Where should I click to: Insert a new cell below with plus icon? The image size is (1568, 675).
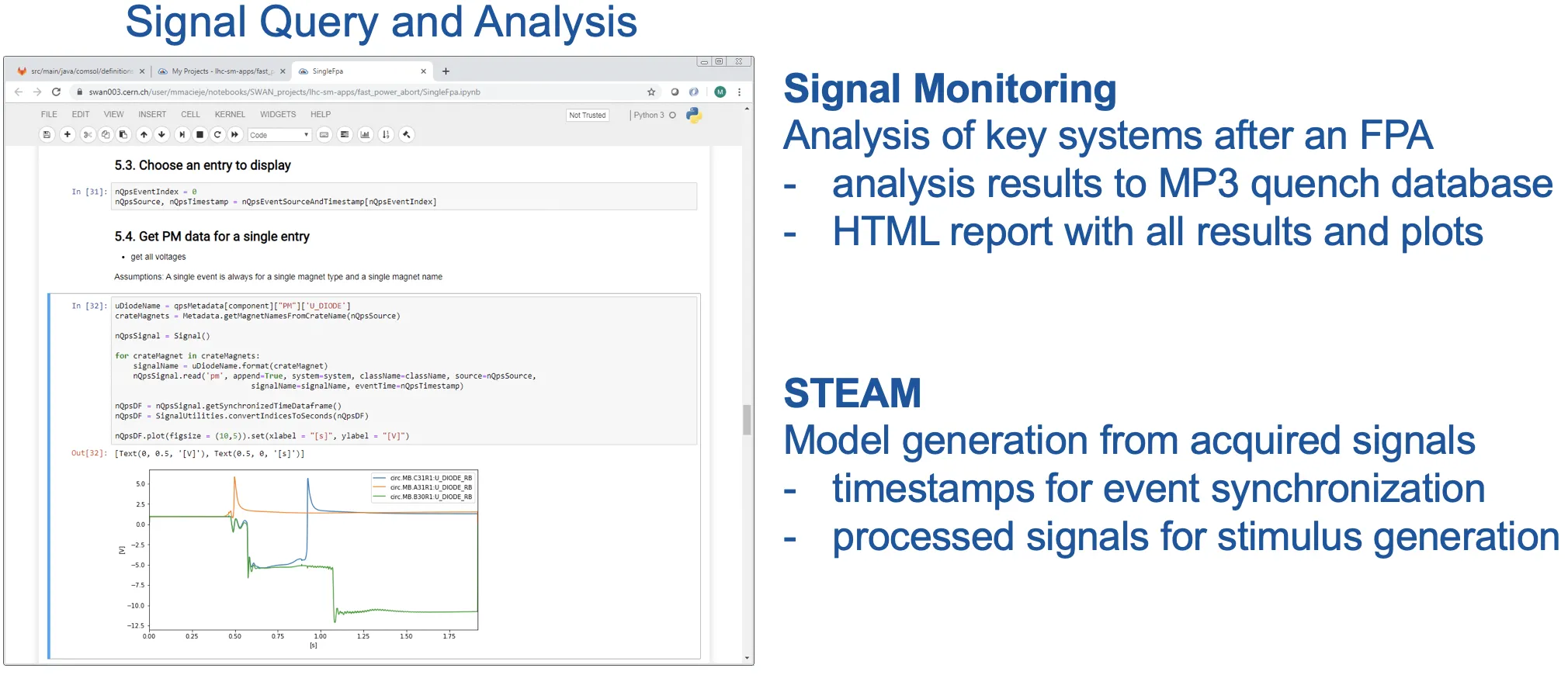[68, 135]
